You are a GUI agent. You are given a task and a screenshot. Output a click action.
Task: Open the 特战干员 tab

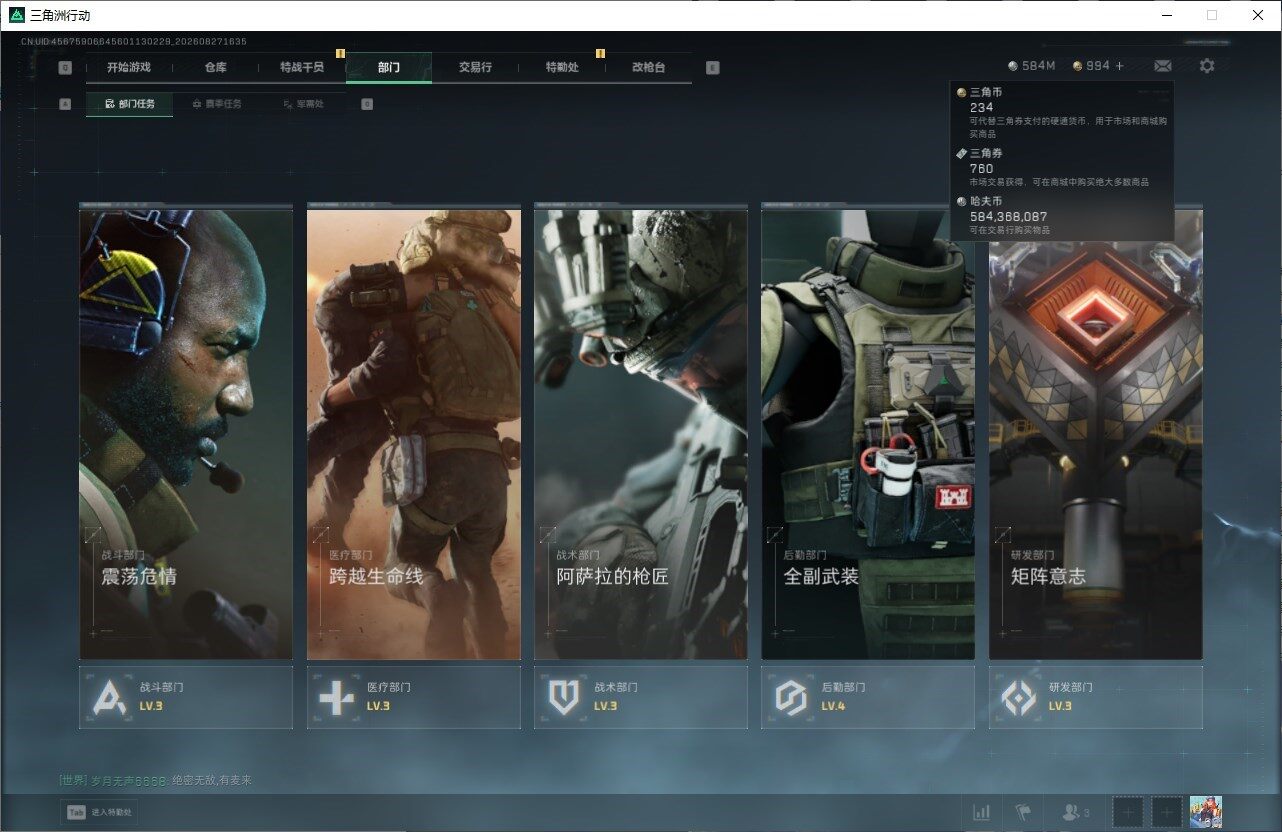pos(302,67)
